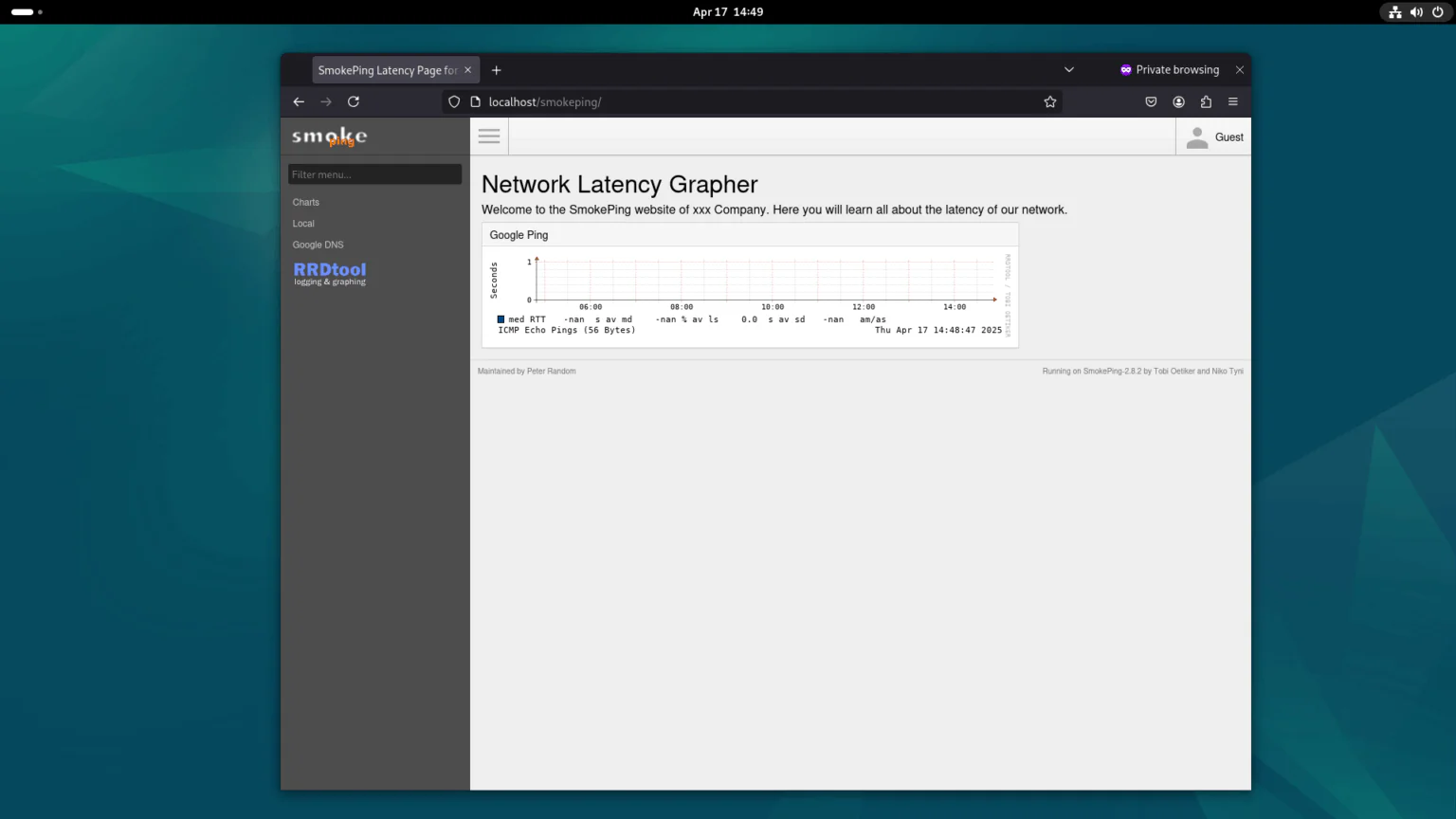Reload the page with refresh icon

(x=354, y=101)
